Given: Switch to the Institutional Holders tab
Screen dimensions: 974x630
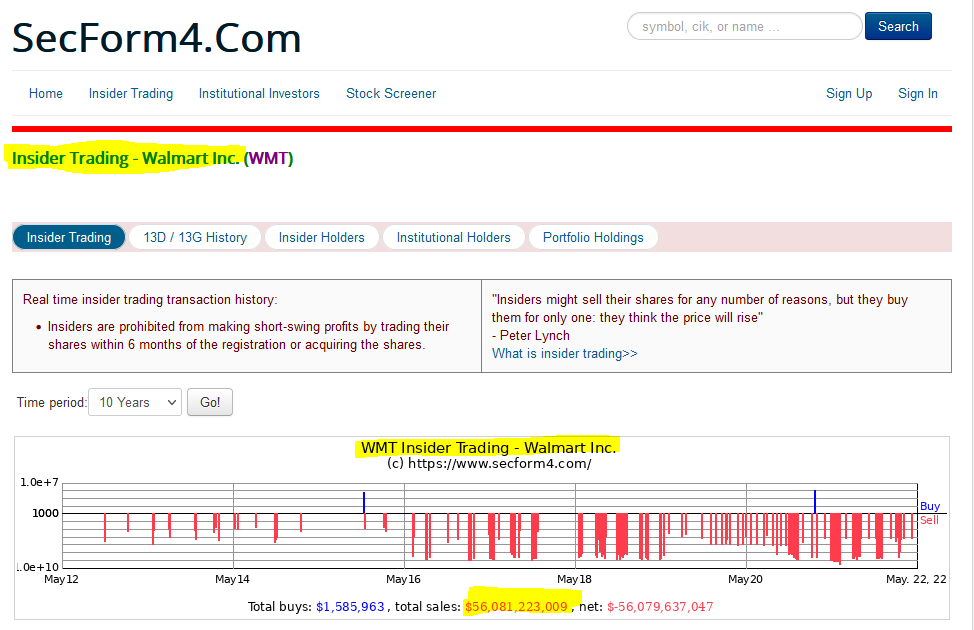Looking at the screenshot, I should point(453,237).
